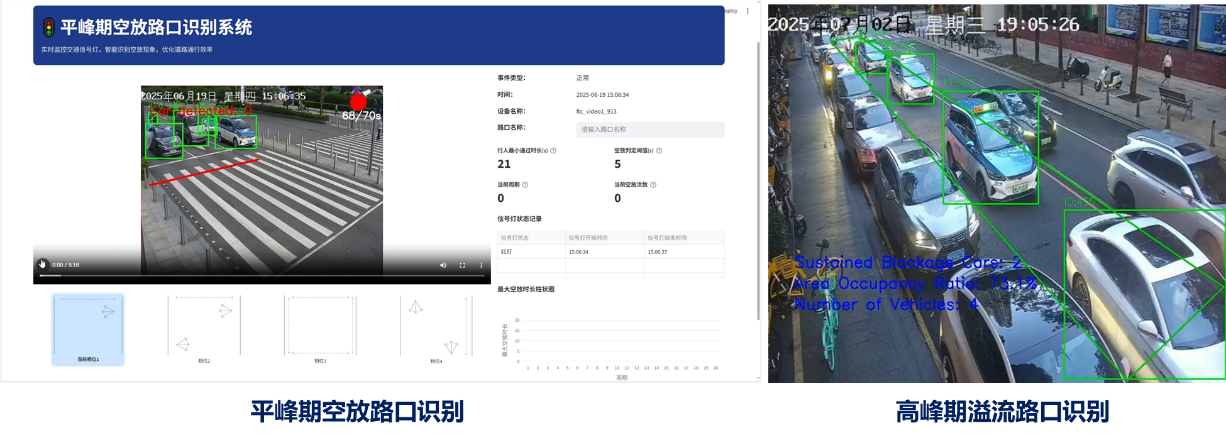Click the help icon beside 当前周期

tap(526, 184)
